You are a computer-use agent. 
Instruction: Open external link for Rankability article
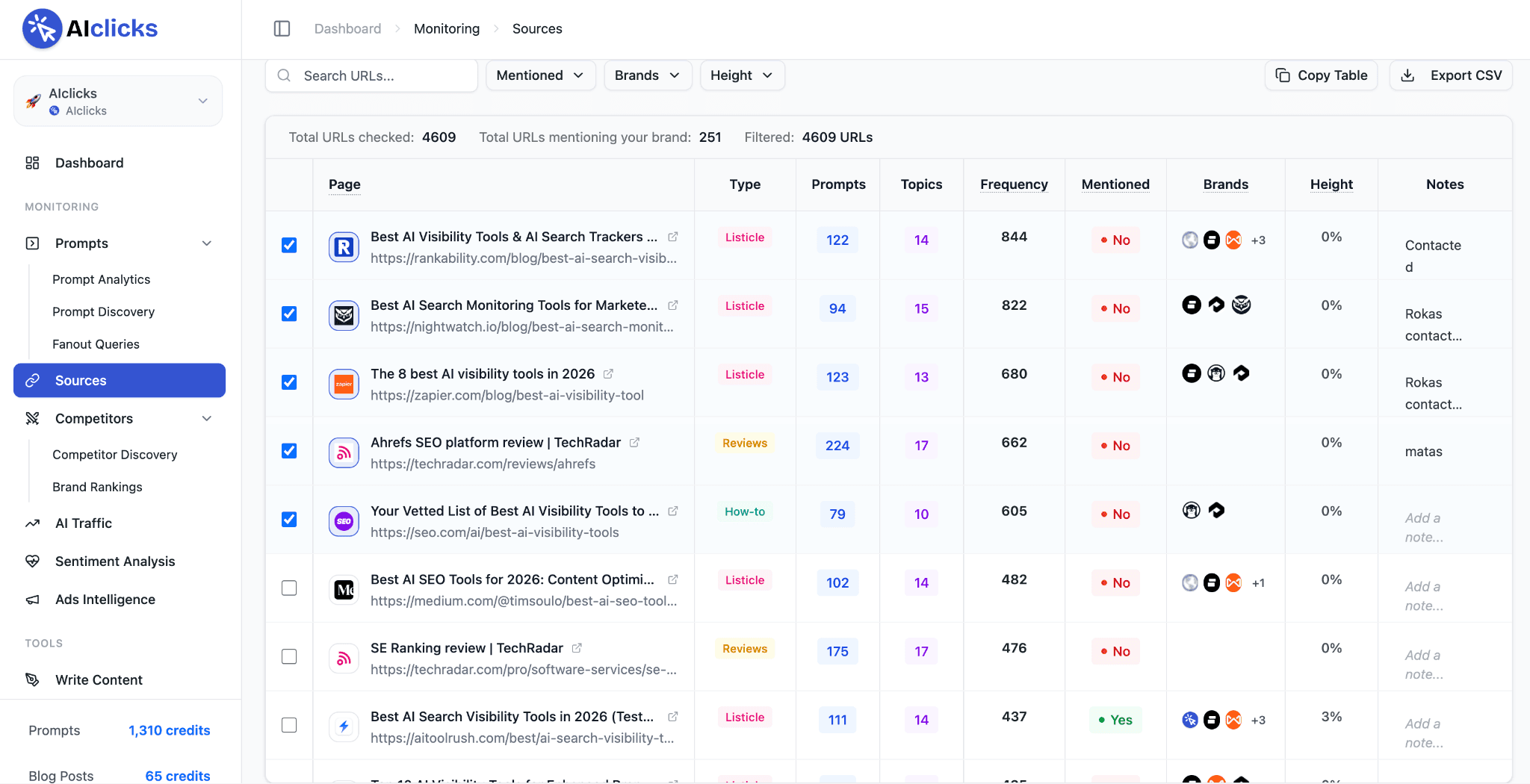(672, 237)
